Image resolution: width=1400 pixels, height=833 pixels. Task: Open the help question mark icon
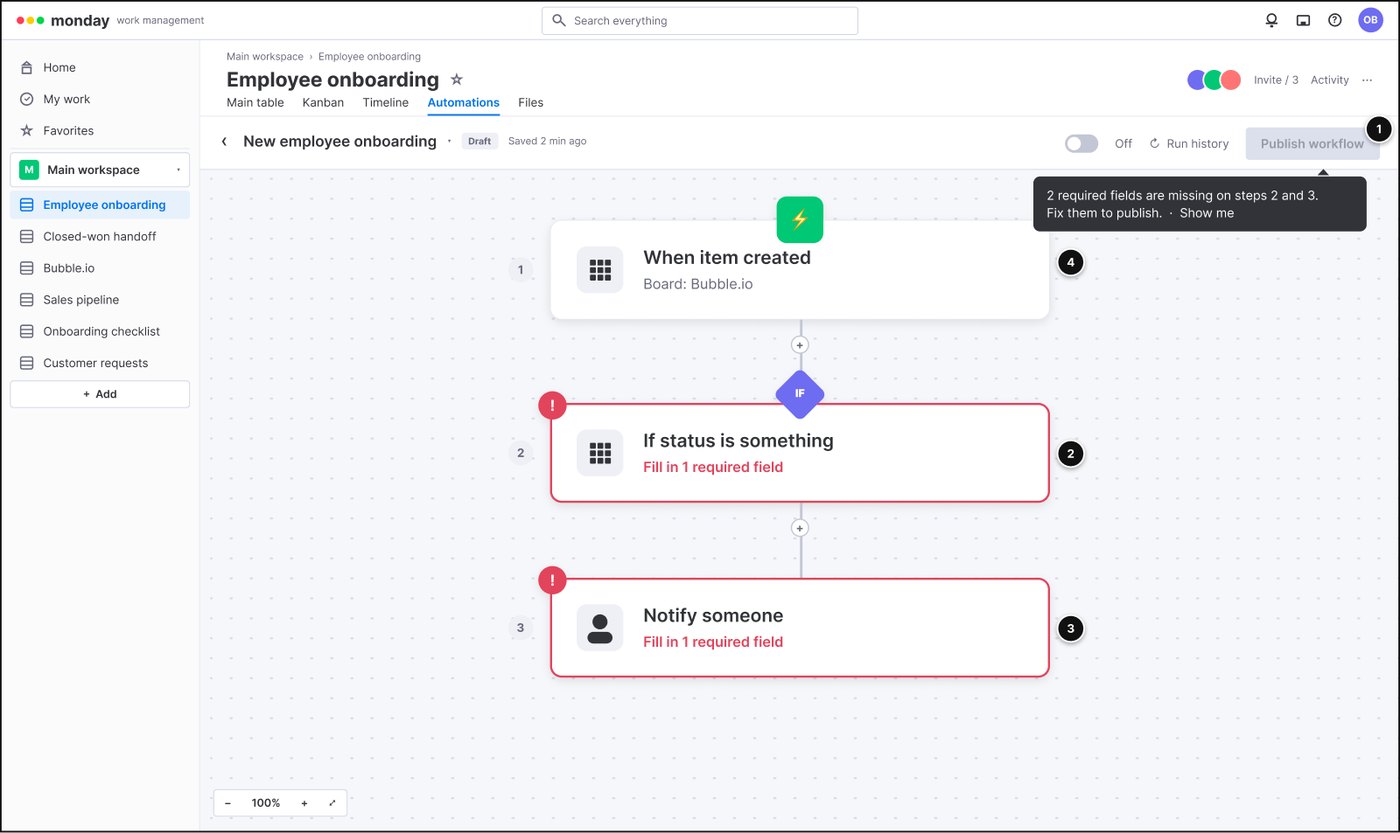(x=1335, y=20)
